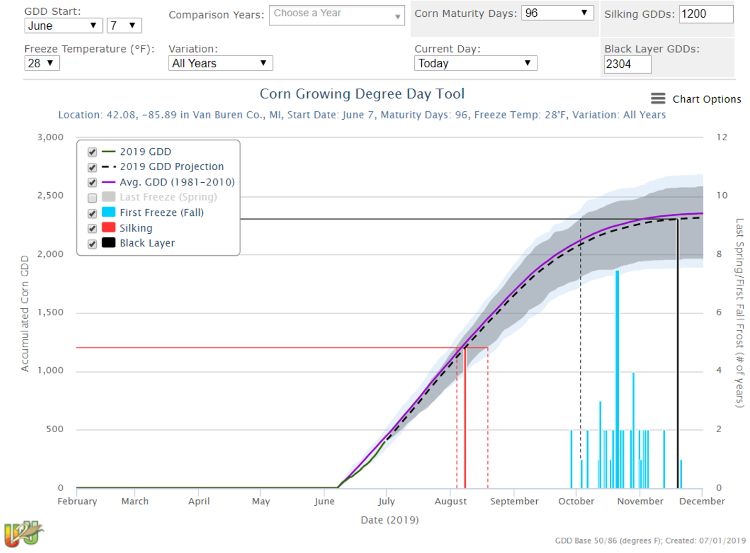Image resolution: width=750 pixels, height=553 pixels.
Task: Open the Current Day dropdown (Today)
Action: click(475, 63)
